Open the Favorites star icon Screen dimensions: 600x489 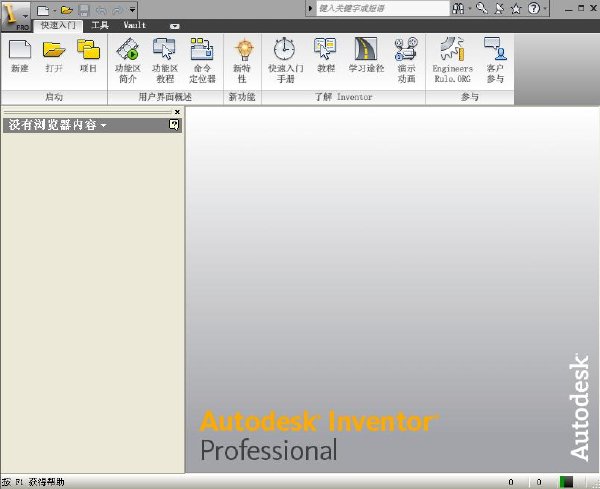click(x=516, y=8)
